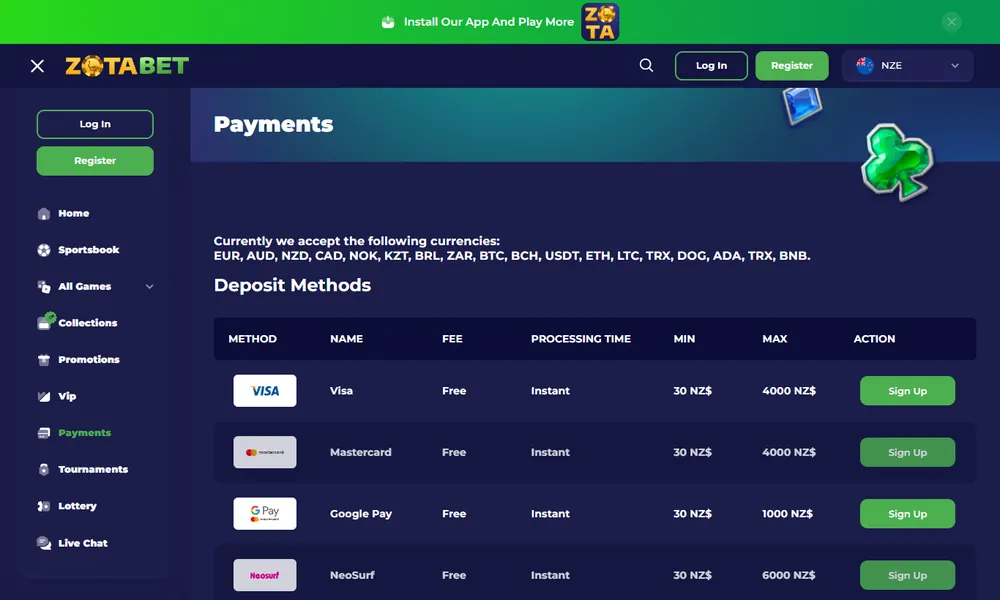Viewport: 1000px width, 600px height.
Task: Click the Tournaments icon
Action: pos(43,469)
